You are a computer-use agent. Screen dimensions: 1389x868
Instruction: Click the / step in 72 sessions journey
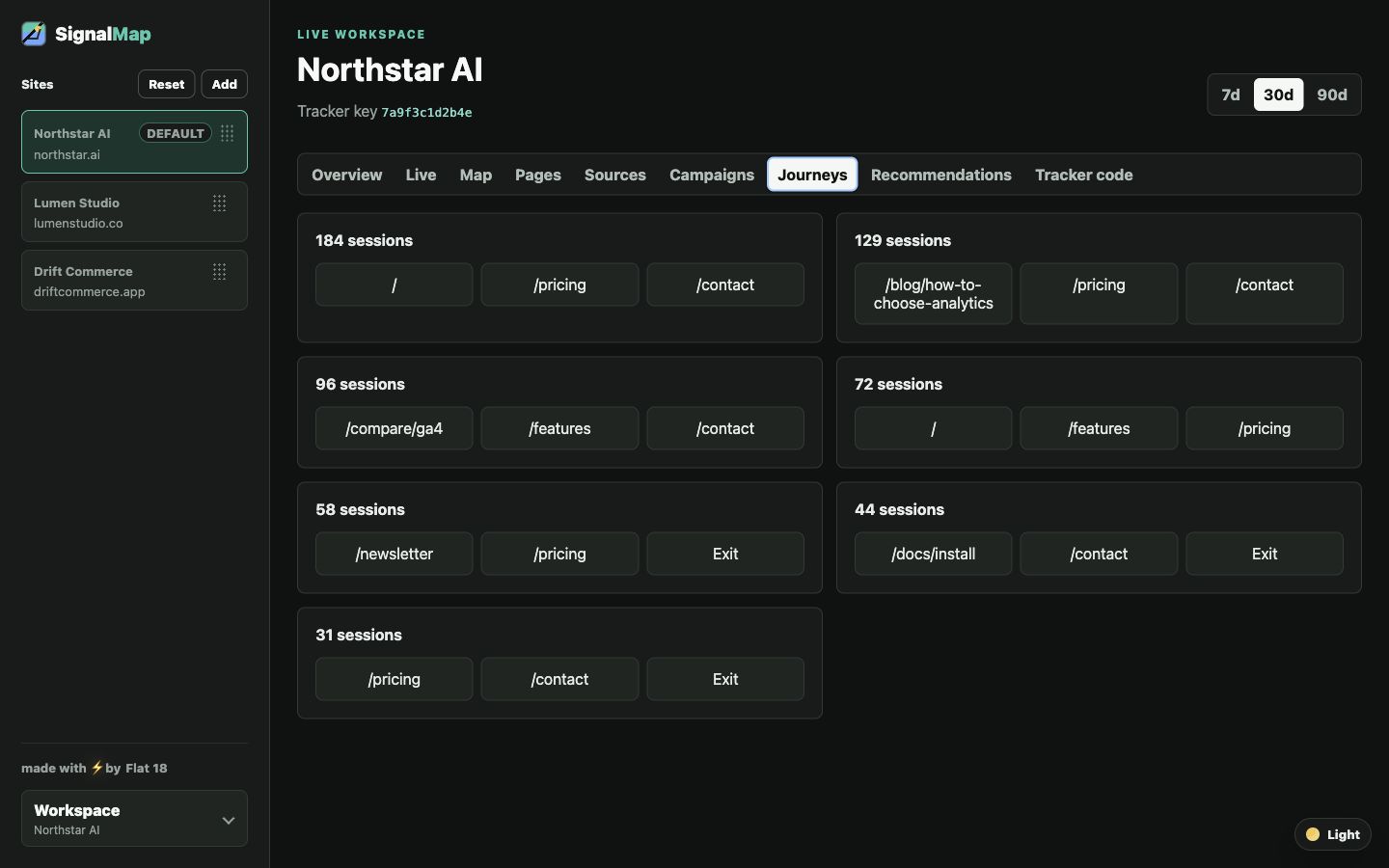934,428
